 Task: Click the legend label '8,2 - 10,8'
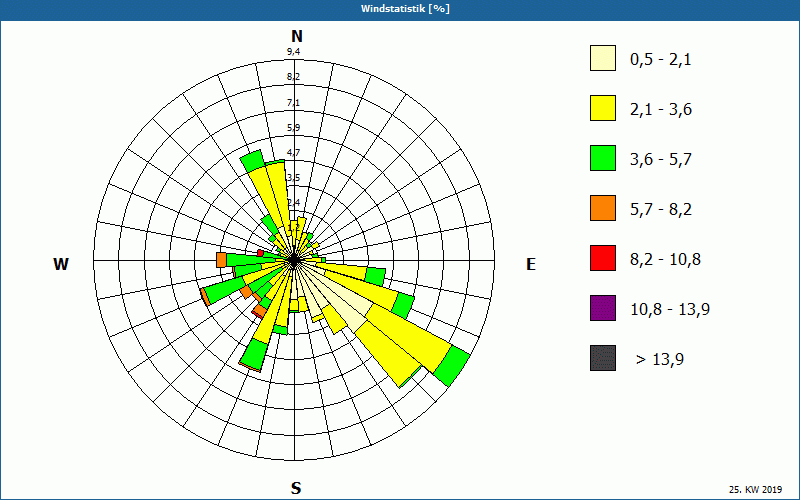665,260
